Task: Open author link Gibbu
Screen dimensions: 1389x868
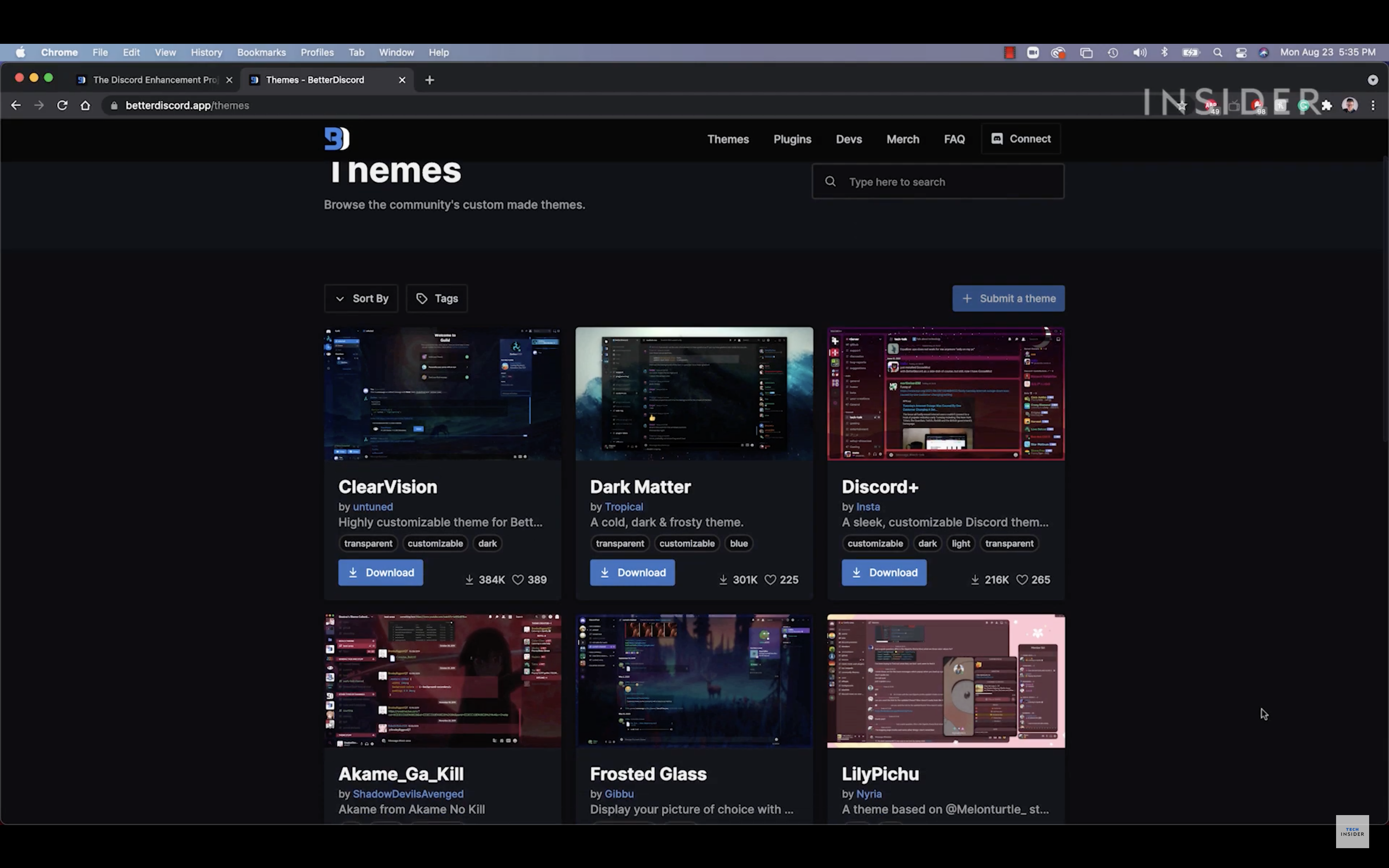Action: coord(619,794)
